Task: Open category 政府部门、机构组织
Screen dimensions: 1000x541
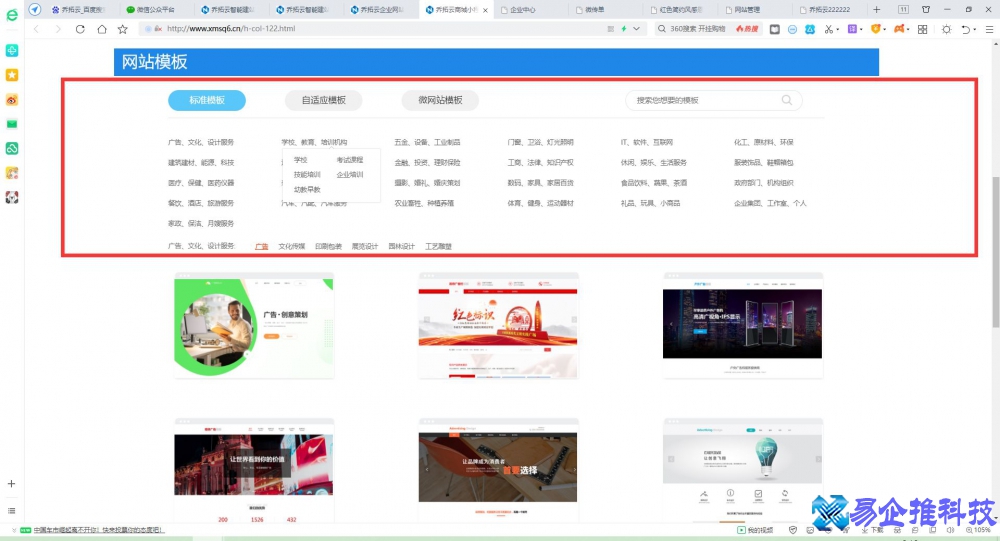Action: (763, 182)
